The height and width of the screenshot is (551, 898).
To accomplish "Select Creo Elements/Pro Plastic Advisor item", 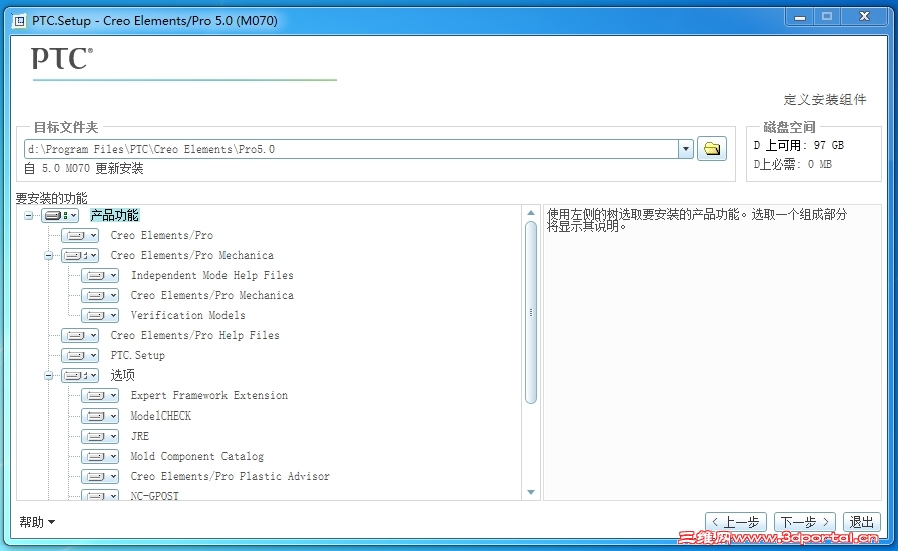I will 230,477.
